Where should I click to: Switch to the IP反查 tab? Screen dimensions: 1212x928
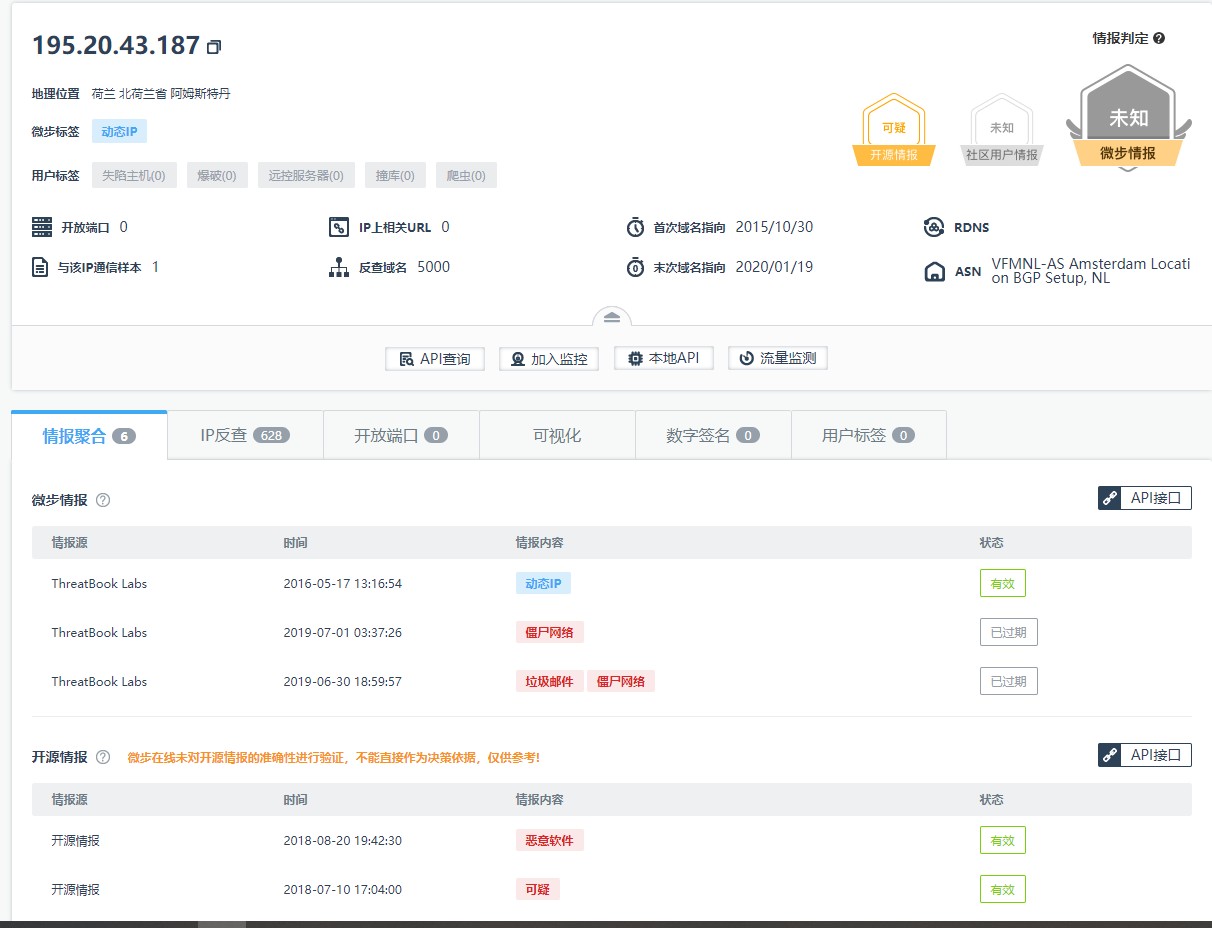pos(245,436)
